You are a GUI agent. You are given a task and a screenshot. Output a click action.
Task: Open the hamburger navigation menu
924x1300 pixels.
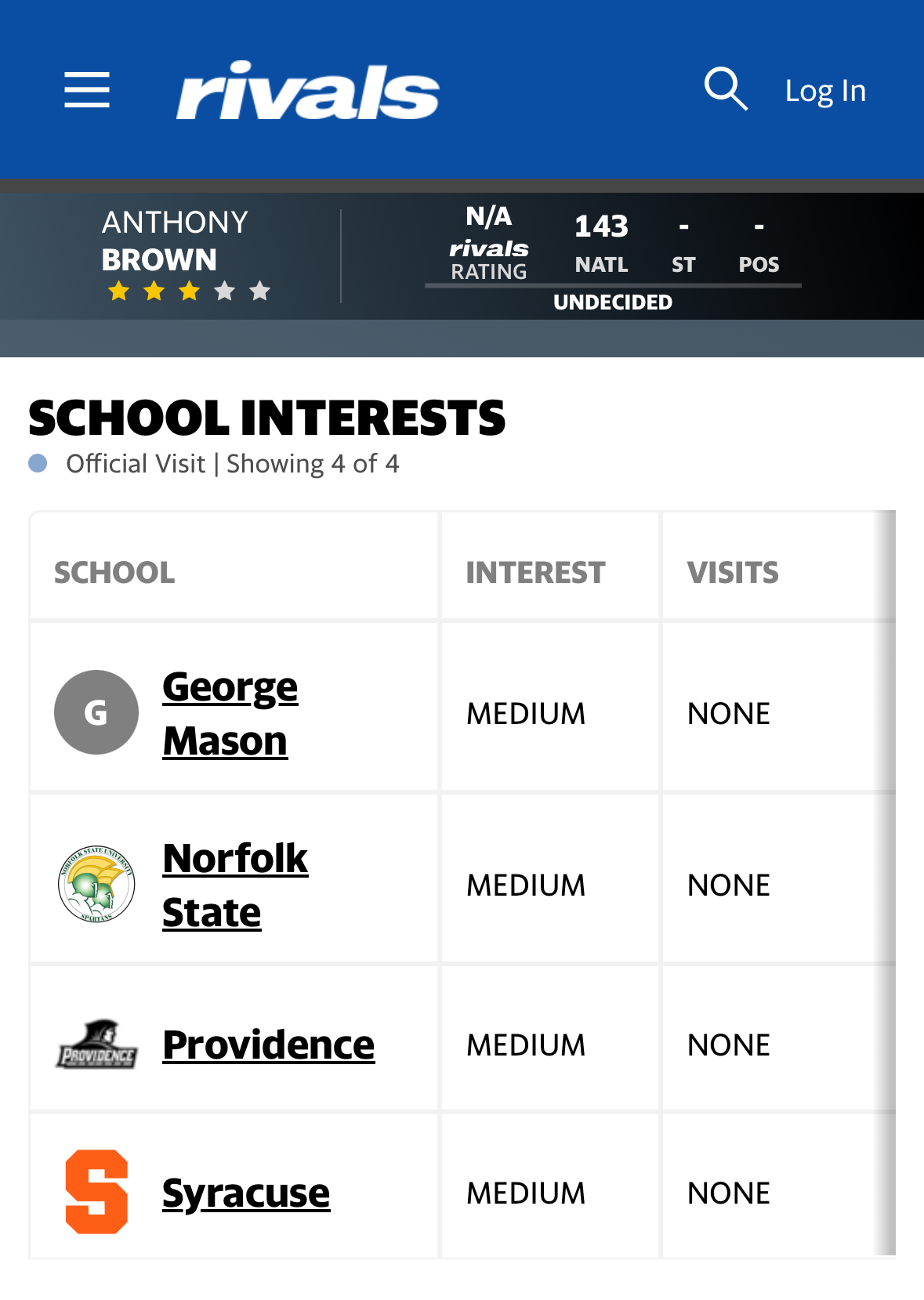click(87, 89)
